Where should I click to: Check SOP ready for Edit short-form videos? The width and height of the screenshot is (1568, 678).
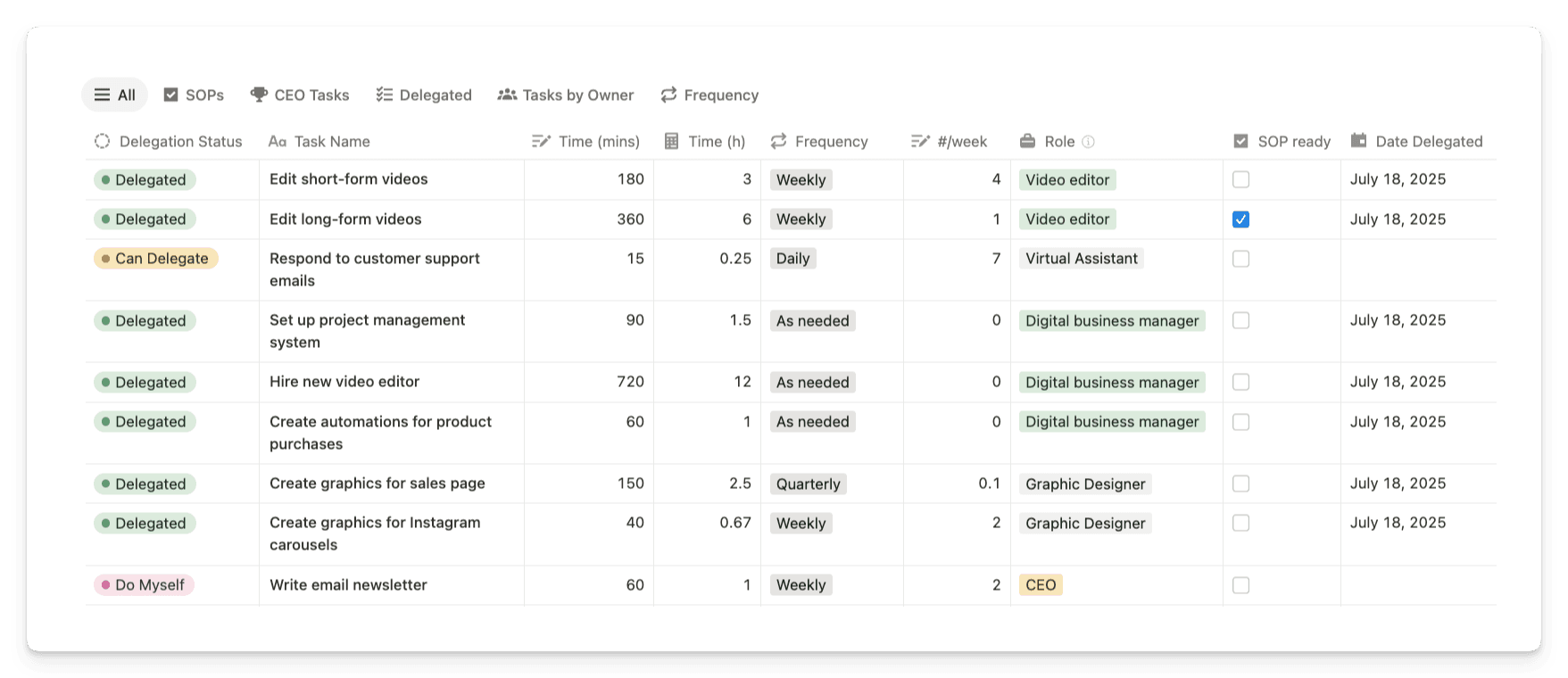pos(1240,179)
